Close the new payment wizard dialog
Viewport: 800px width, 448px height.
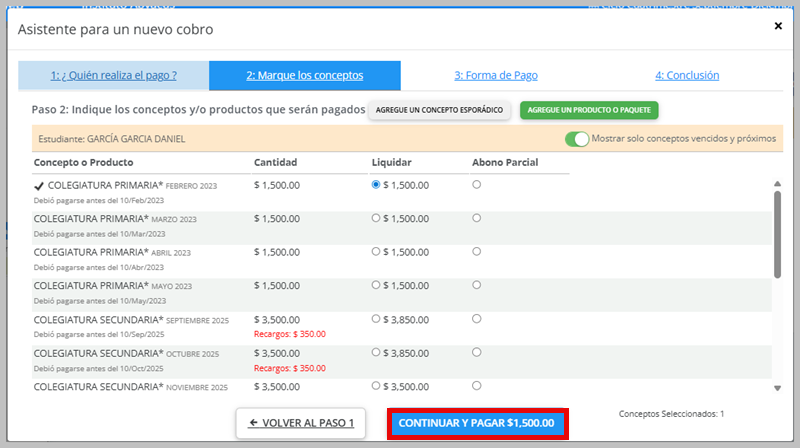coord(778,26)
